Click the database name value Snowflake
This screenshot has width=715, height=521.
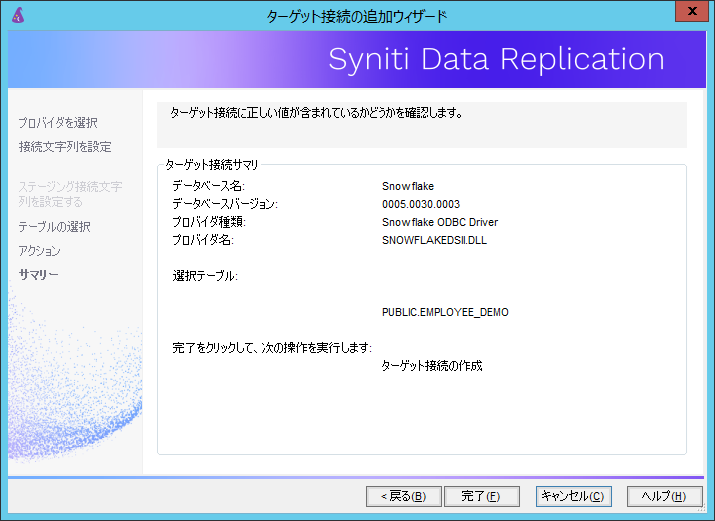coord(408,186)
